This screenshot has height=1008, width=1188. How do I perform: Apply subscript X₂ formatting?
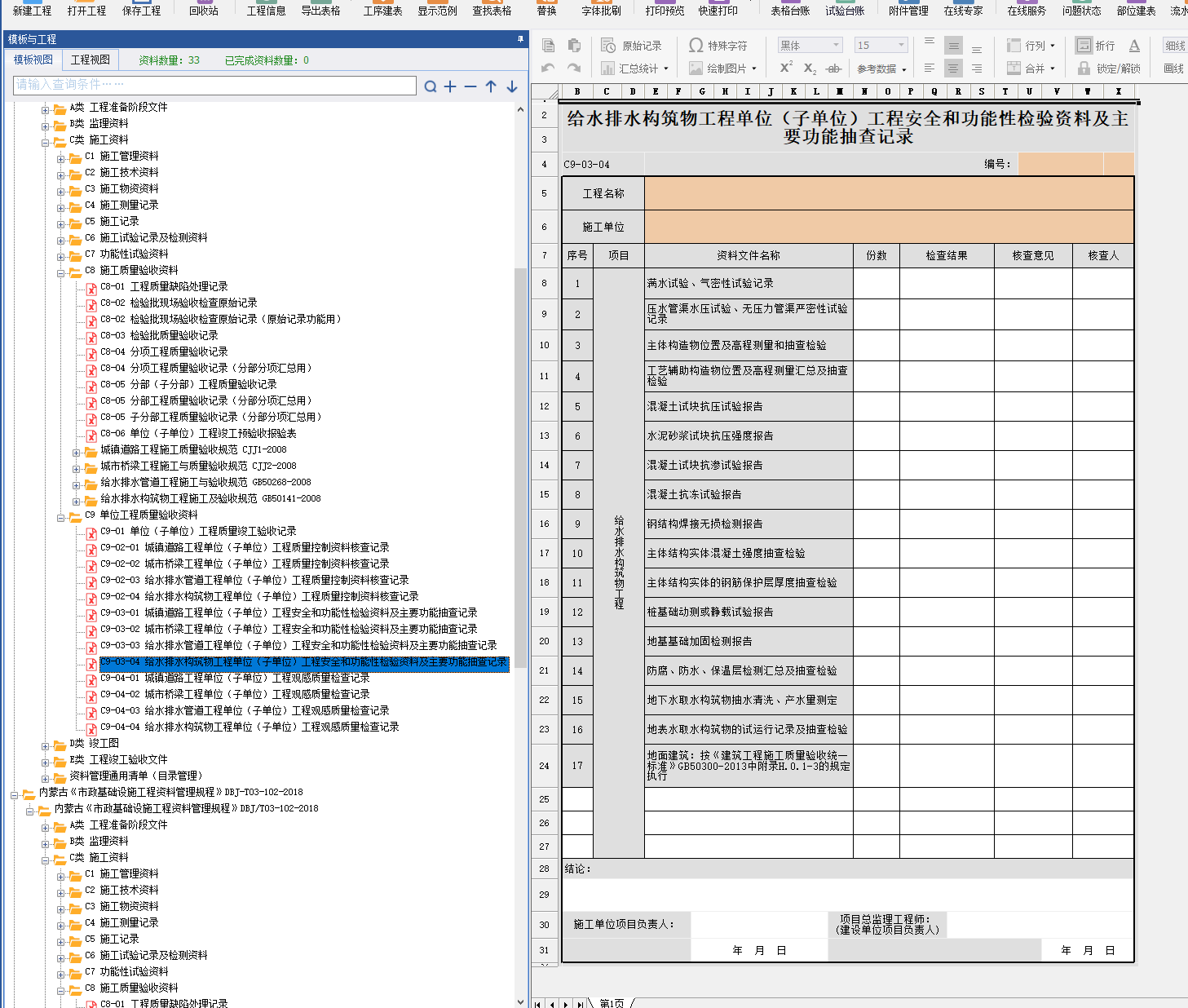(810, 69)
